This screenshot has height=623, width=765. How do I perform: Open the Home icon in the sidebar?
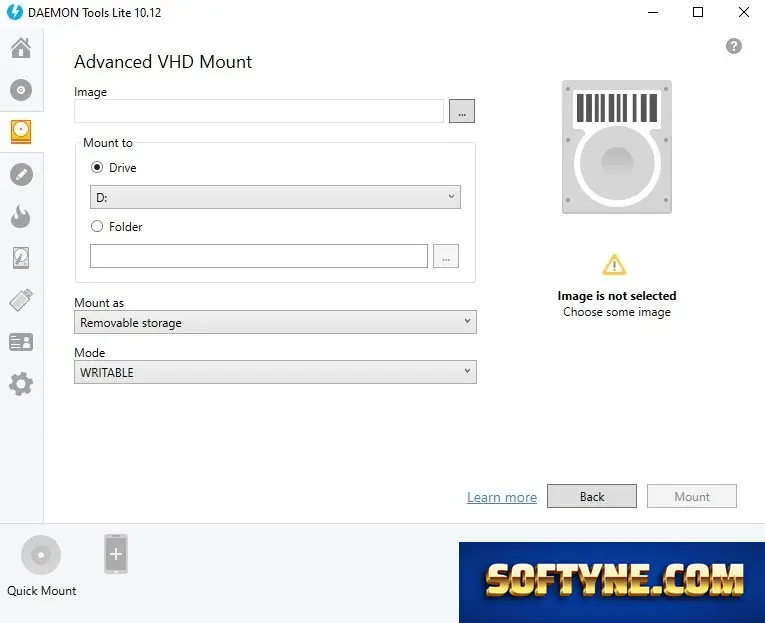click(21, 48)
